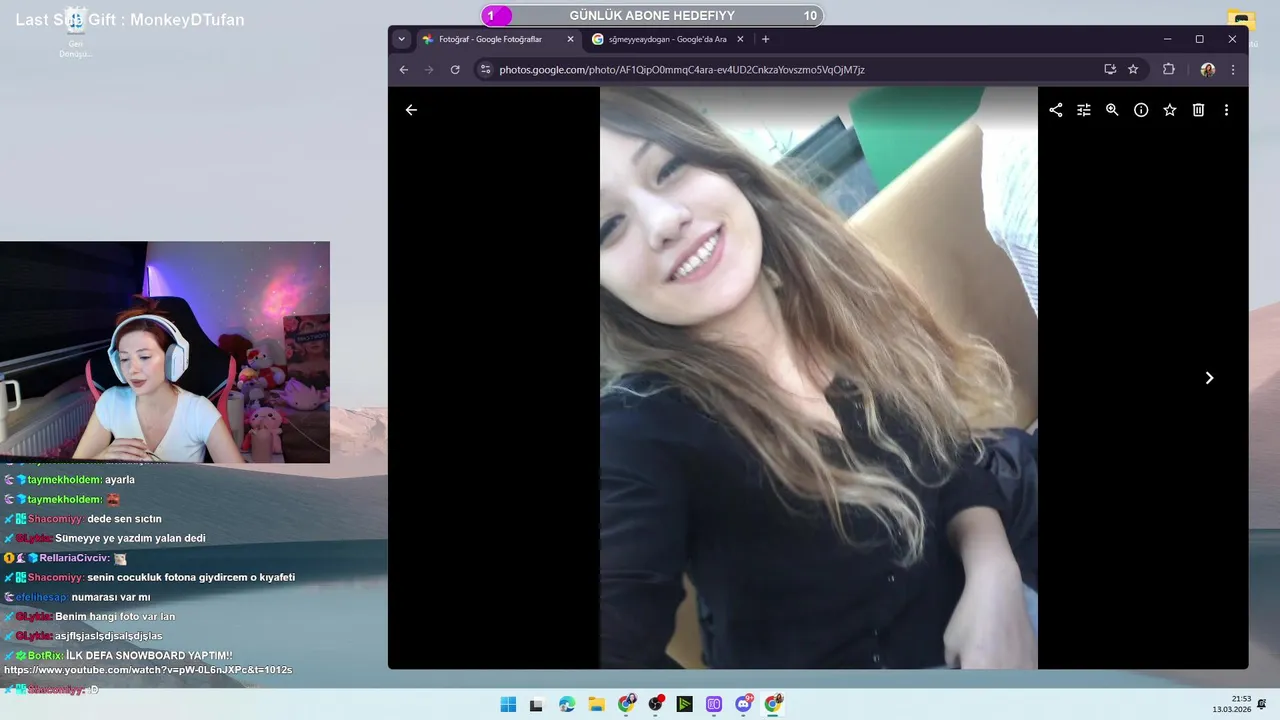The image size is (1280, 720).
Task: View the next photo with right chevron
Action: pos(1209,378)
